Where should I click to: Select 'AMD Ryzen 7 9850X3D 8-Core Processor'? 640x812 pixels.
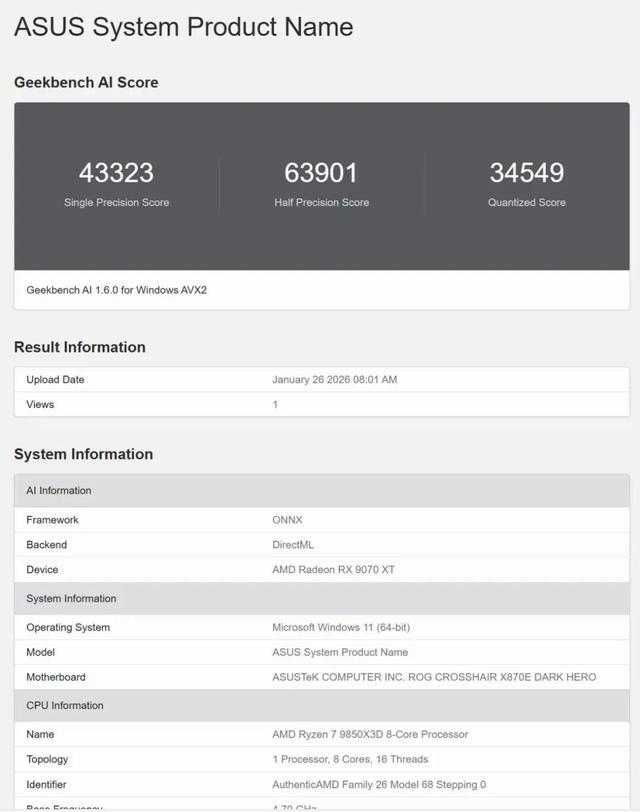click(370, 734)
